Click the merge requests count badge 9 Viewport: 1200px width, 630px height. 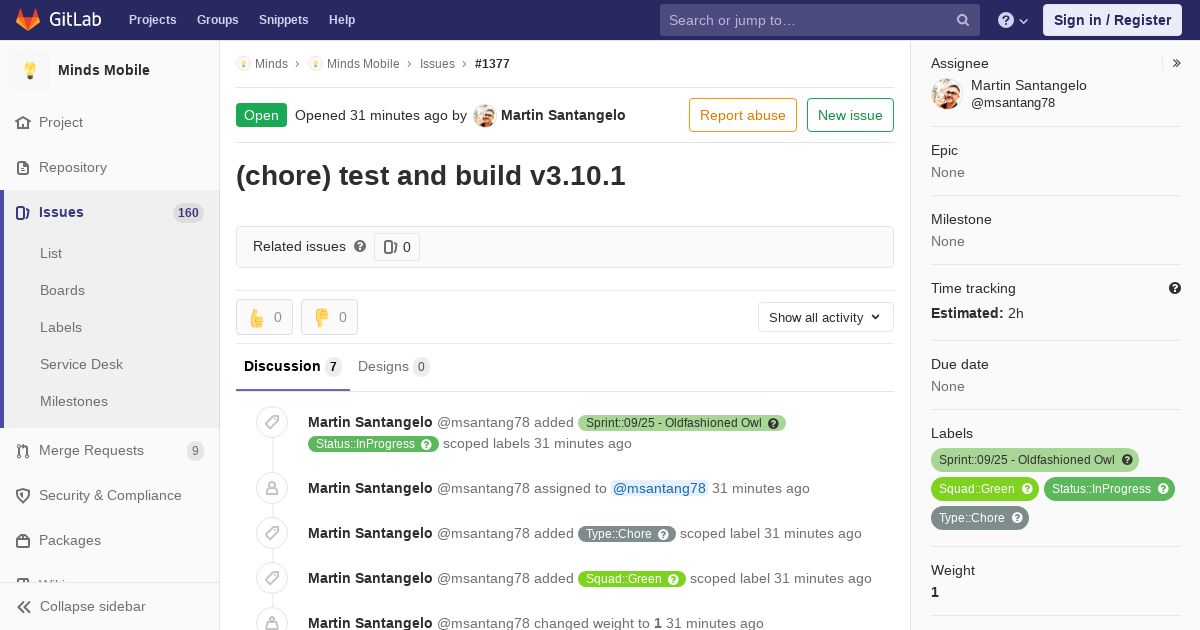point(195,451)
